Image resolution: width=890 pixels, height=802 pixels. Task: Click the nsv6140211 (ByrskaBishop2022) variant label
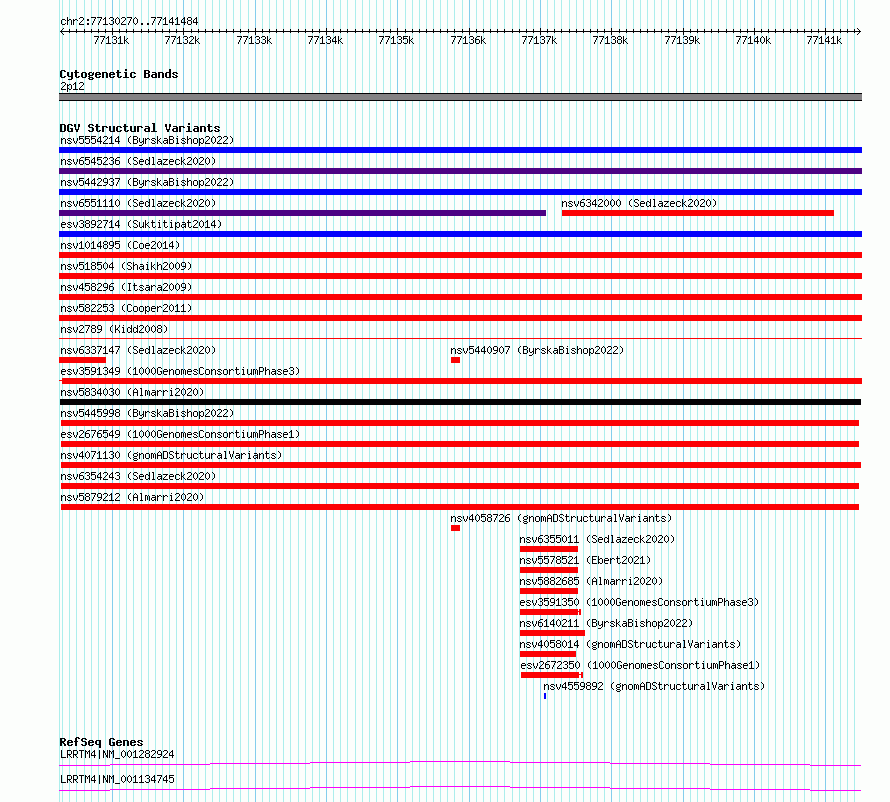coord(606,623)
